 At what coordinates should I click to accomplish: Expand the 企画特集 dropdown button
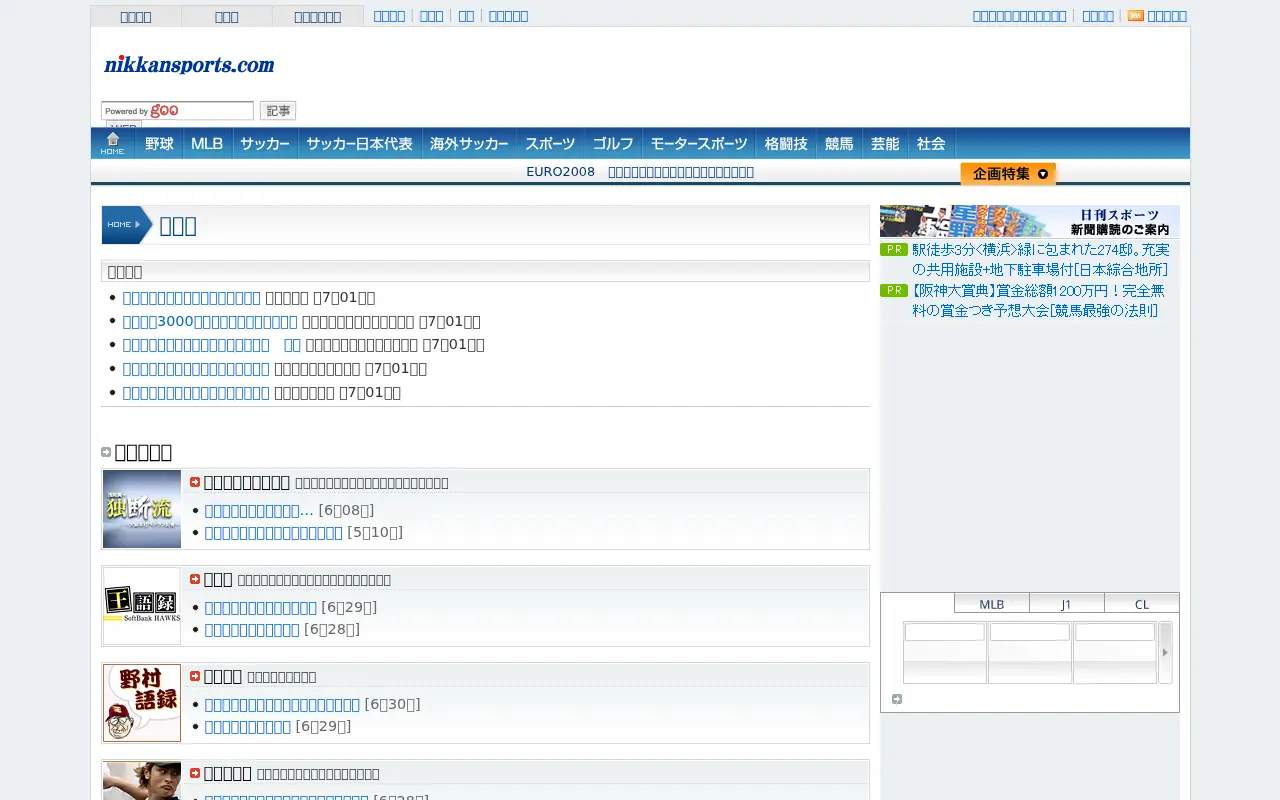click(1008, 174)
